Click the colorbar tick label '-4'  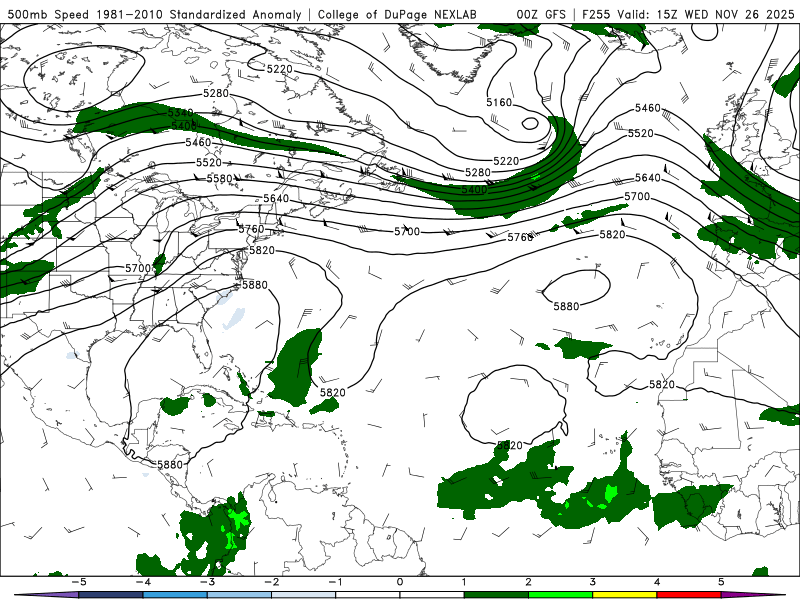coord(142,582)
